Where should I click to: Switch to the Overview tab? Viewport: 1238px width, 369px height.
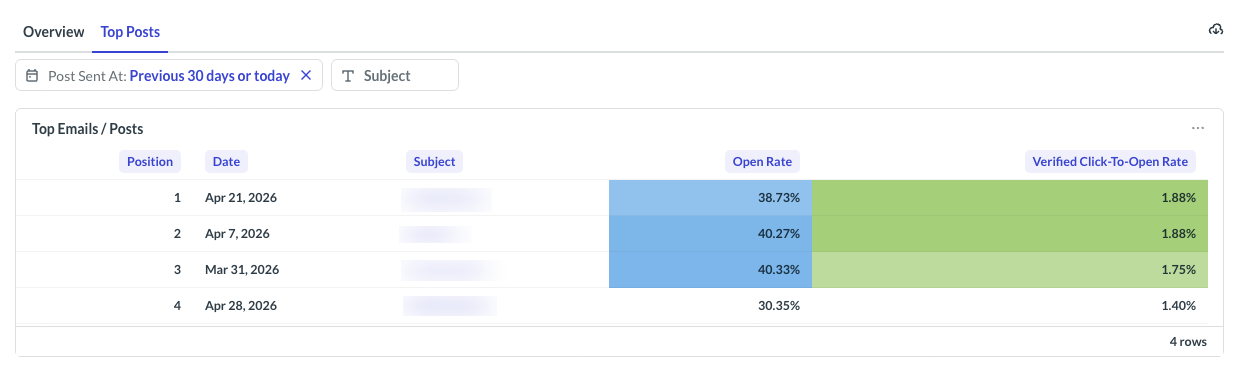54,32
